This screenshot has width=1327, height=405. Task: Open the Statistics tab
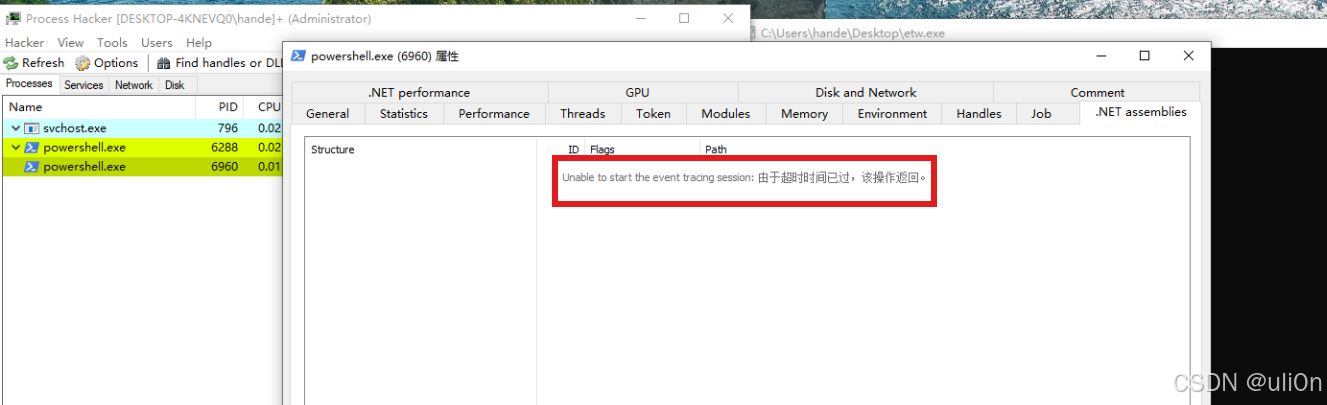tap(404, 114)
